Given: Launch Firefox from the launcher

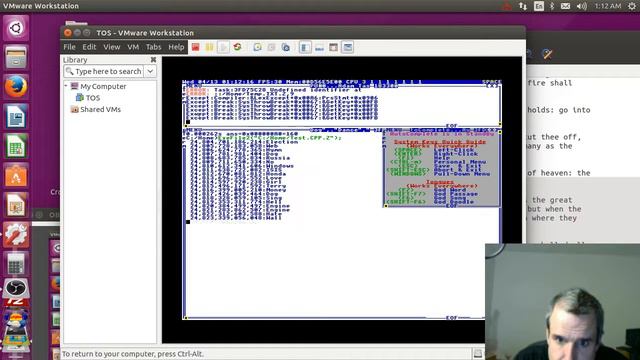Looking at the screenshot, I should tap(16, 87).
